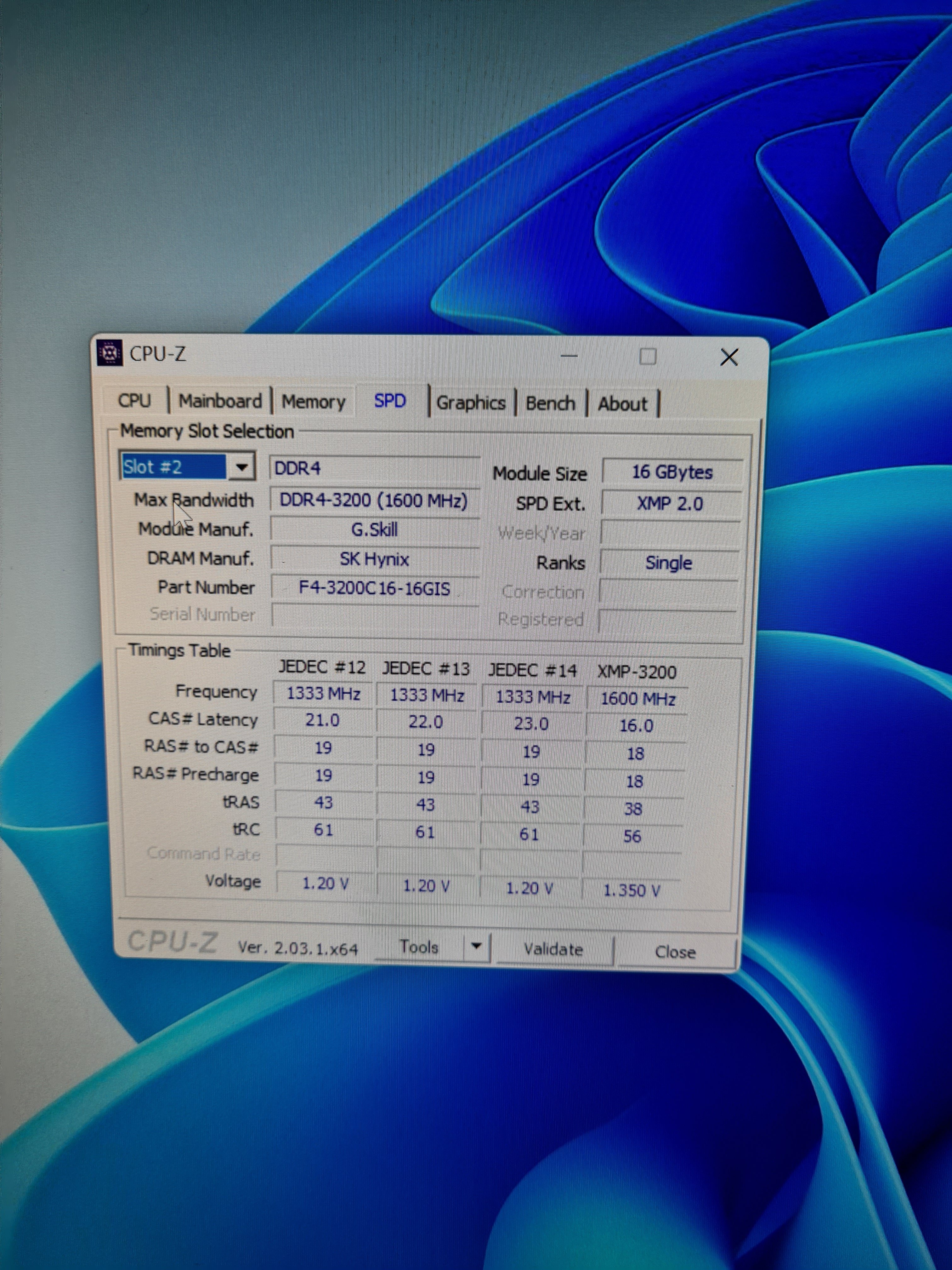952x1270 pixels.
Task: Close CPU-Z using the title bar X
Action: point(729,357)
